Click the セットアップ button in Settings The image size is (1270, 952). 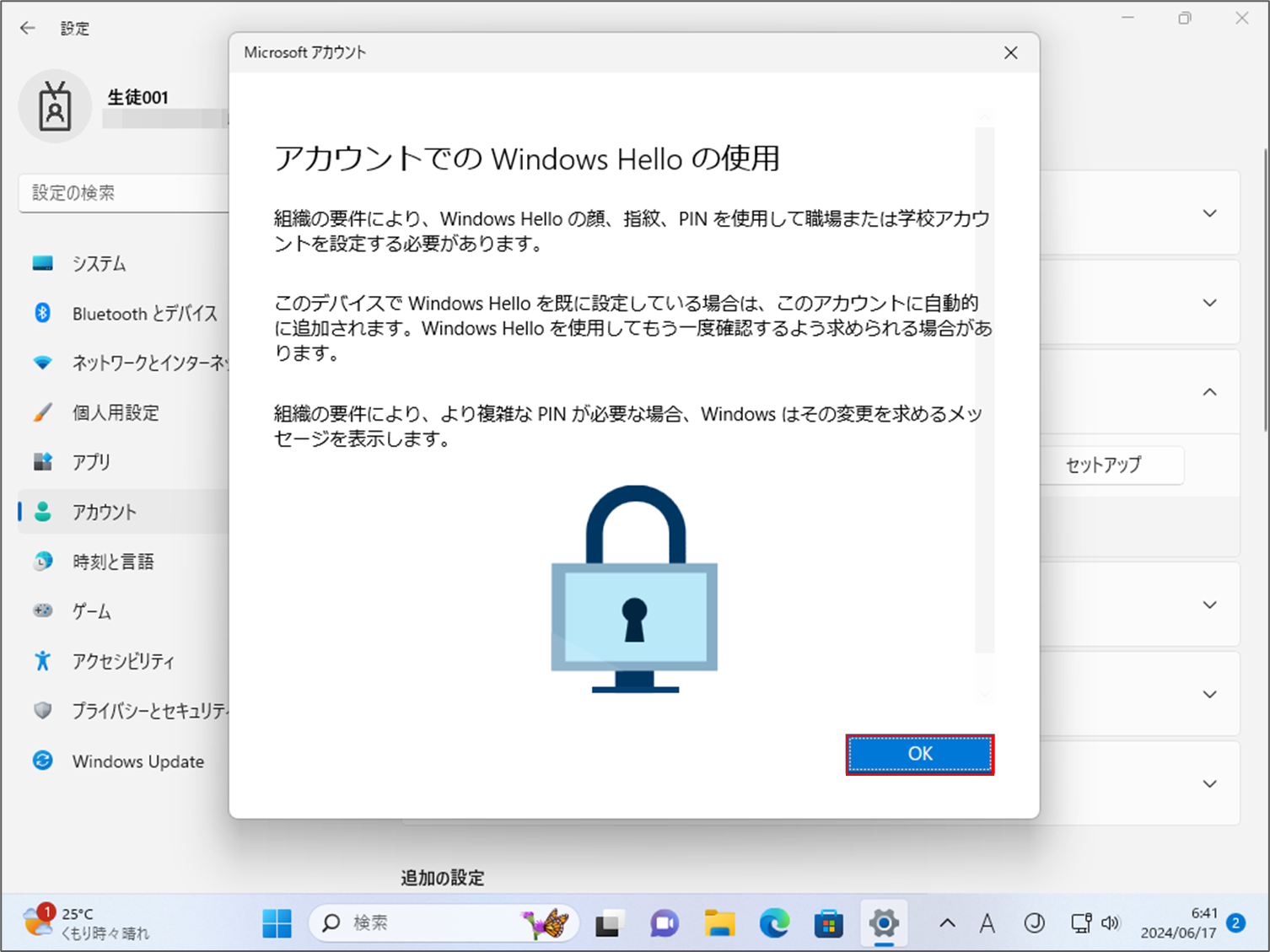[1111, 465]
